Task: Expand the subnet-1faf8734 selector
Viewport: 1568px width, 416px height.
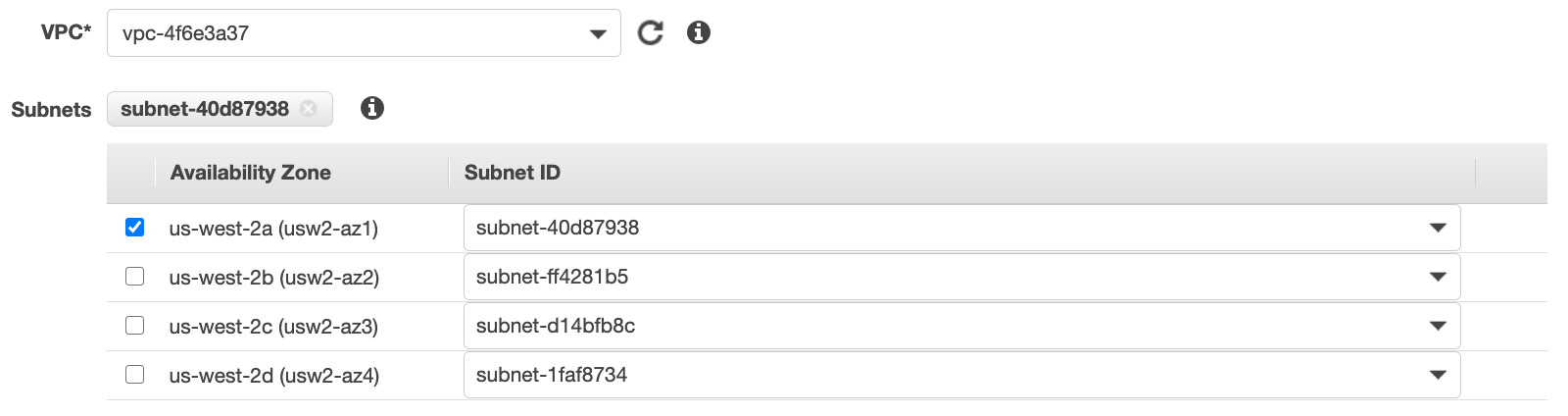Action: point(961,375)
